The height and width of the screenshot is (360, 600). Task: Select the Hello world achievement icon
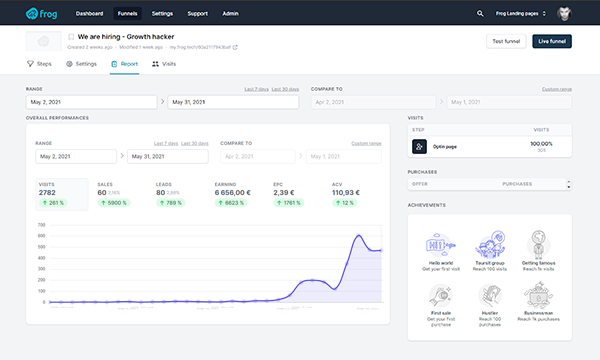pos(440,245)
